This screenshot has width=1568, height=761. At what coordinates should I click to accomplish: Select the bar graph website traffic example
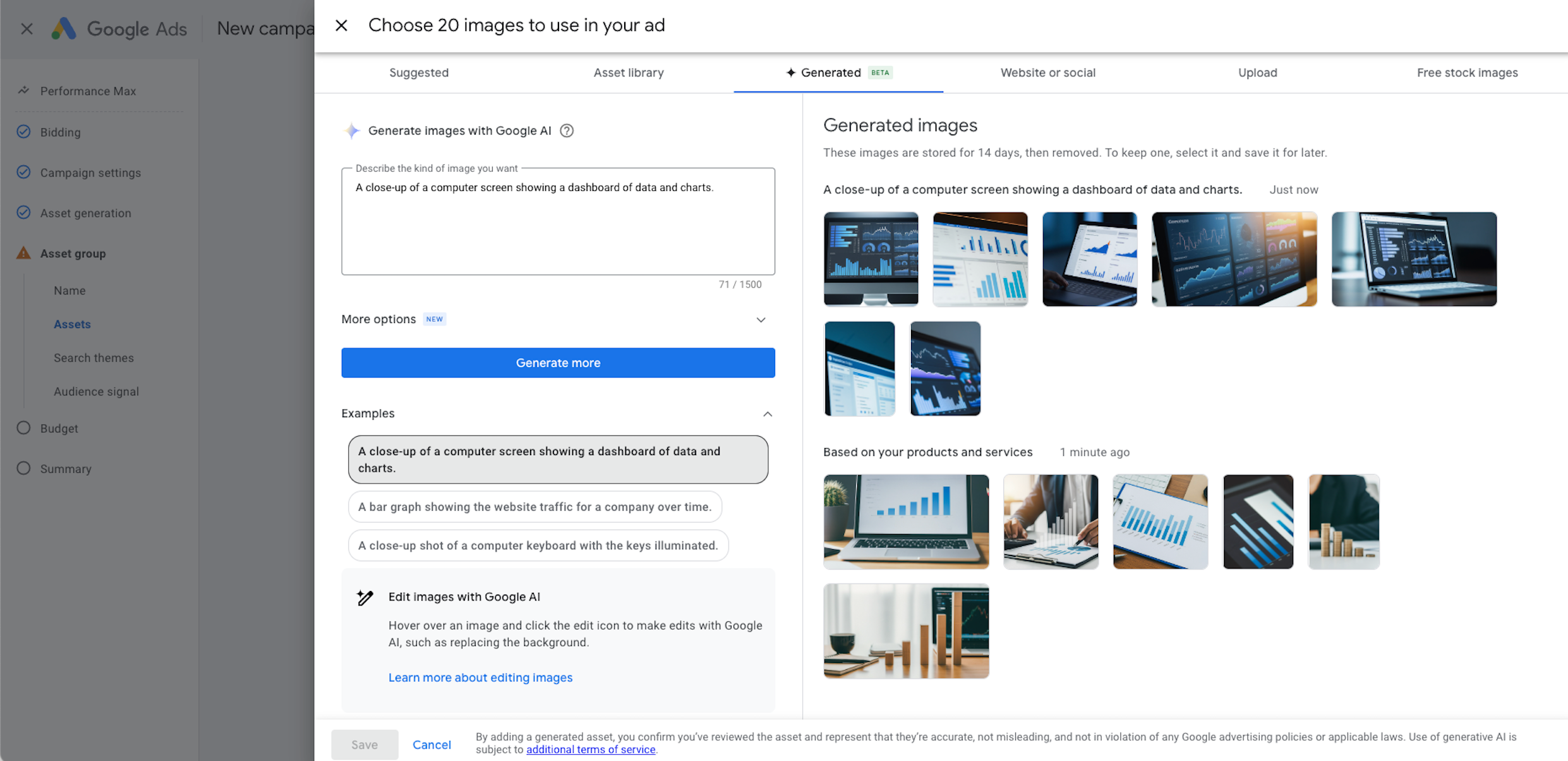(534, 507)
